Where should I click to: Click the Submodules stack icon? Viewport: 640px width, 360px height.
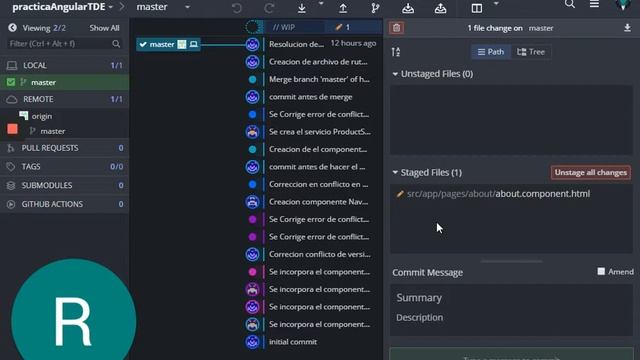(x=11, y=185)
